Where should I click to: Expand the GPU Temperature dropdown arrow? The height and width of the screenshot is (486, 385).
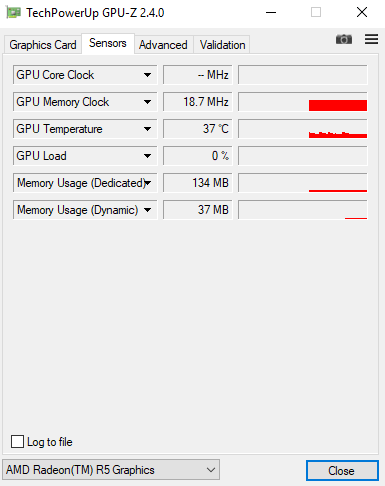147,129
